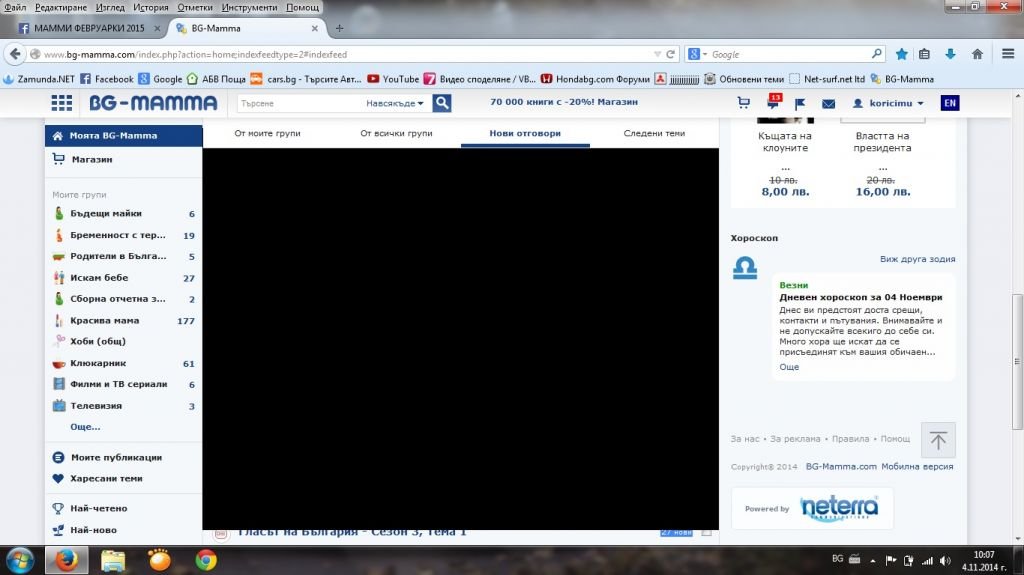Open book Къщата на клоуните
1024x575 pixels.
[x=785, y=142]
